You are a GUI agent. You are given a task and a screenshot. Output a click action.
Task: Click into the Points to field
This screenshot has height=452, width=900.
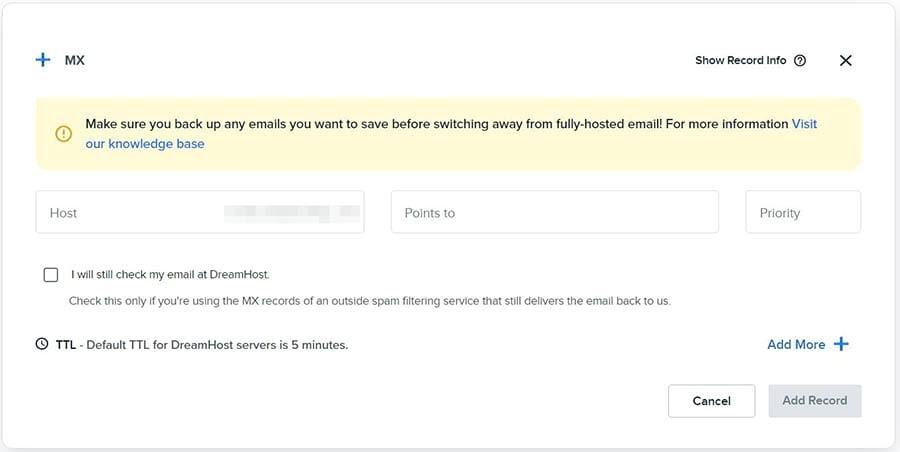554,213
